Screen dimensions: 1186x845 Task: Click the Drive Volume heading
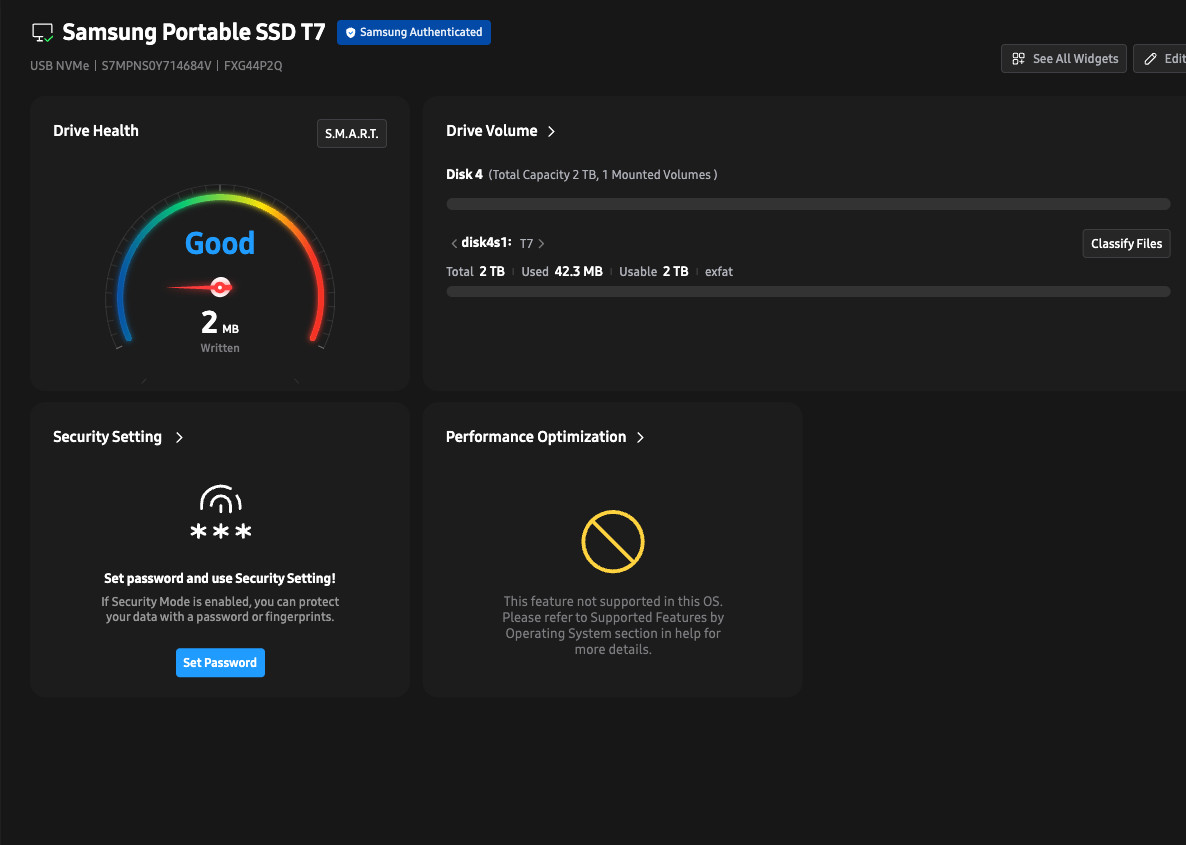[492, 131]
